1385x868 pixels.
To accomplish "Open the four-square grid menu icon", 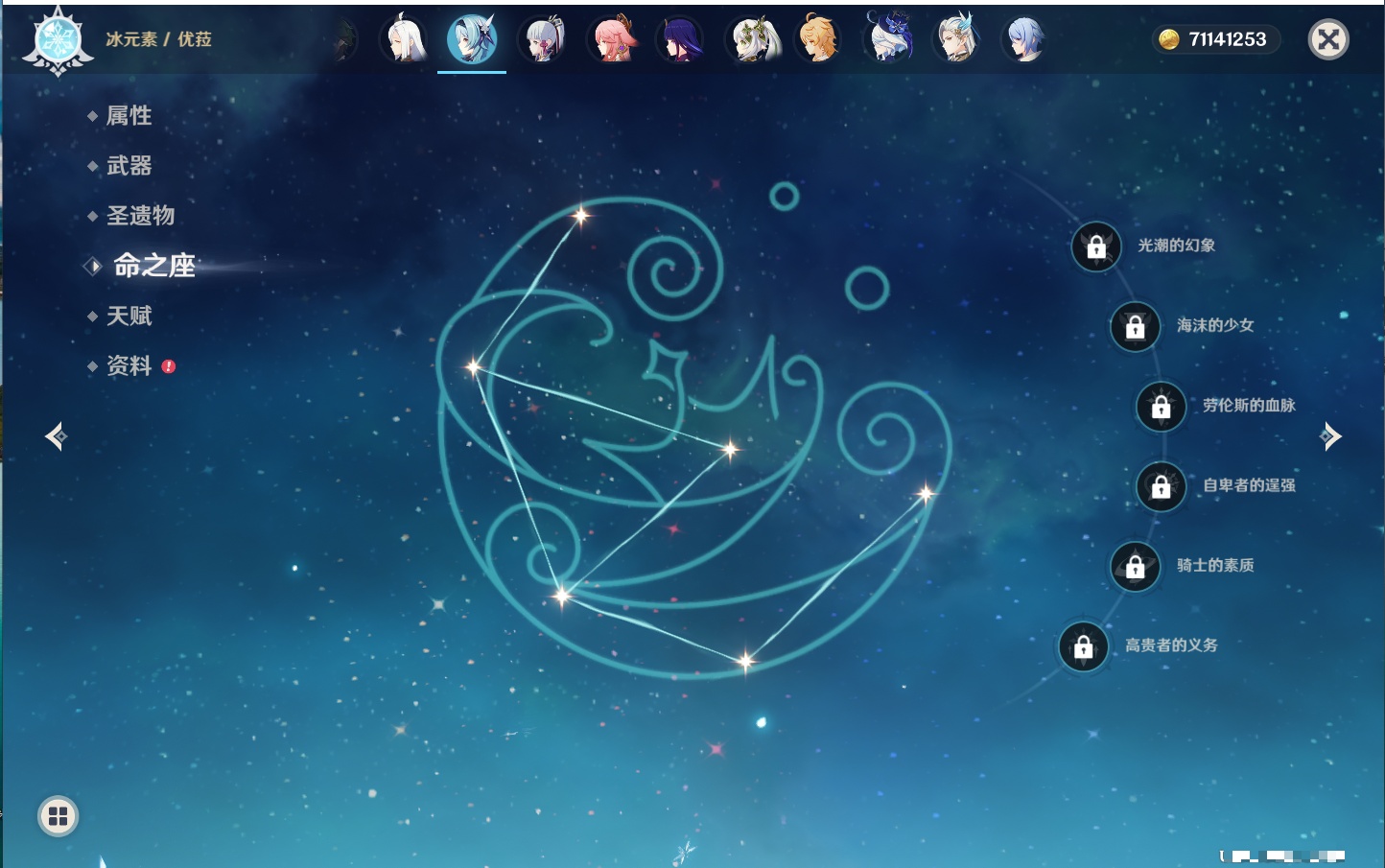I will pos(58,816).
